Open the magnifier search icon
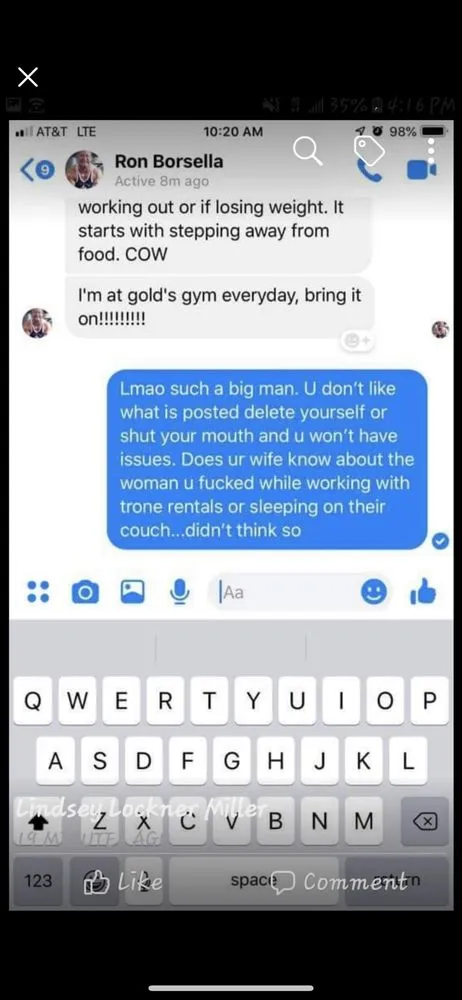 (308, 152)
